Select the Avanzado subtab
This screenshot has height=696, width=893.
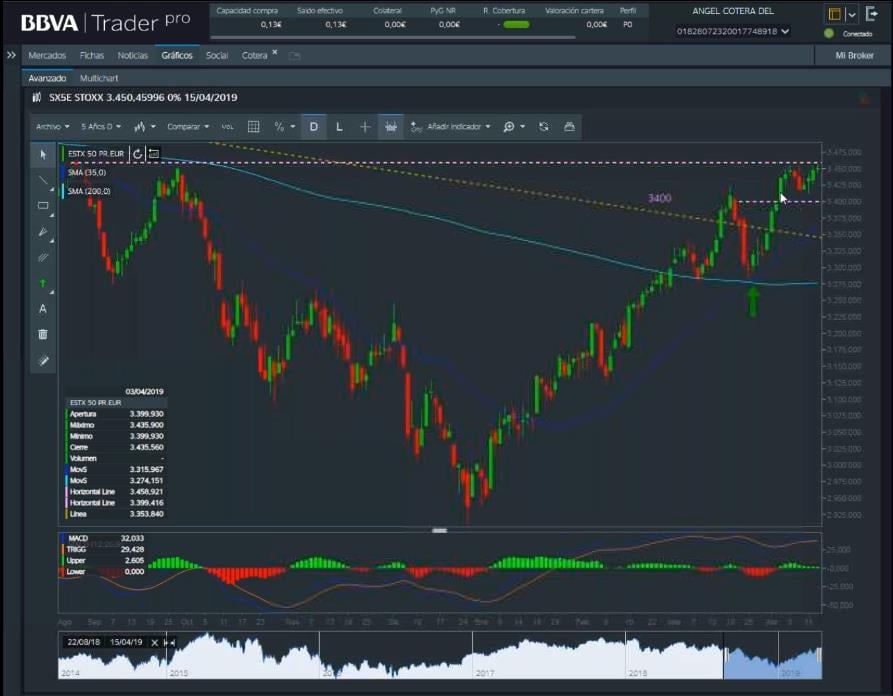47,78
